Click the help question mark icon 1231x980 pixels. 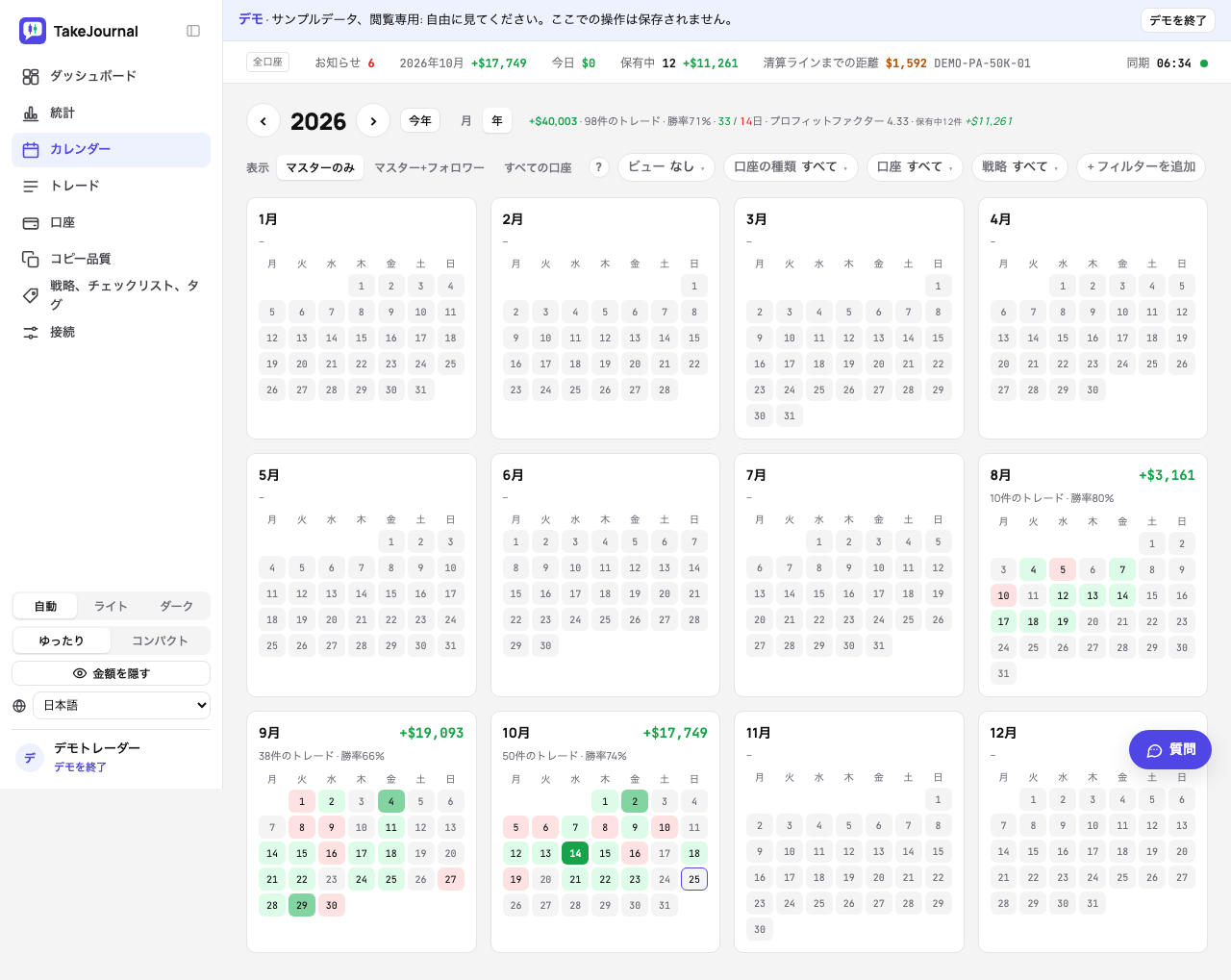pyautogui.click(x=599, y=167)
